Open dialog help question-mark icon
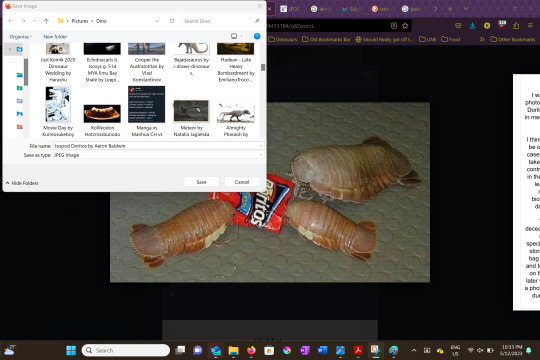 257,36
